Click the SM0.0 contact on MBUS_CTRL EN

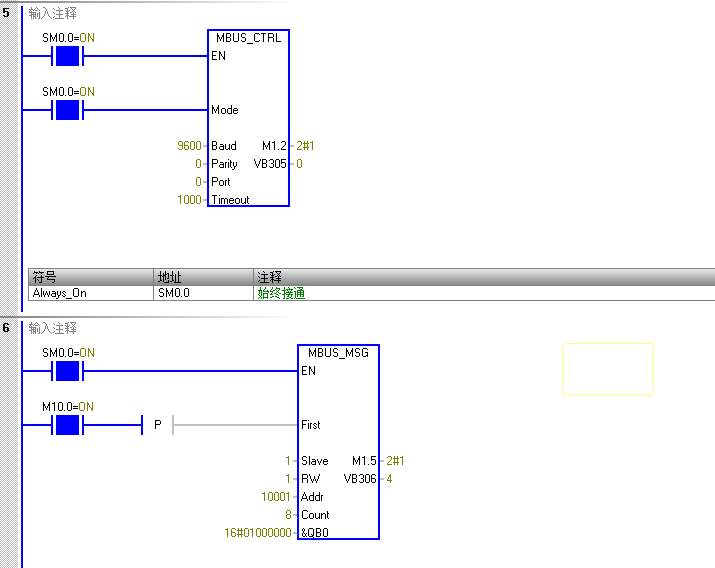tap(67, 56)
